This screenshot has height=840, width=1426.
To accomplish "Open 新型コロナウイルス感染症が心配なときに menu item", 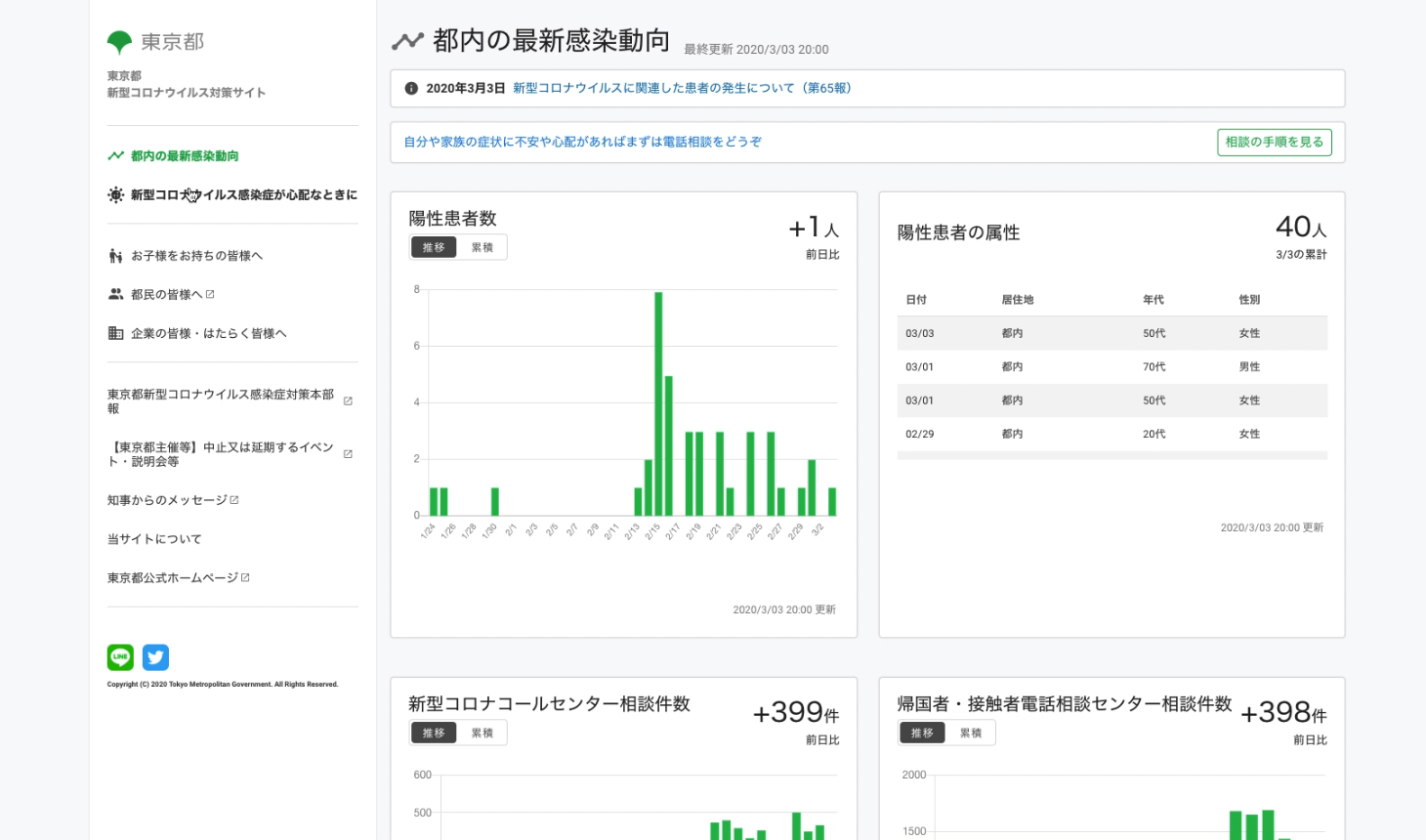I will point(244,195).
